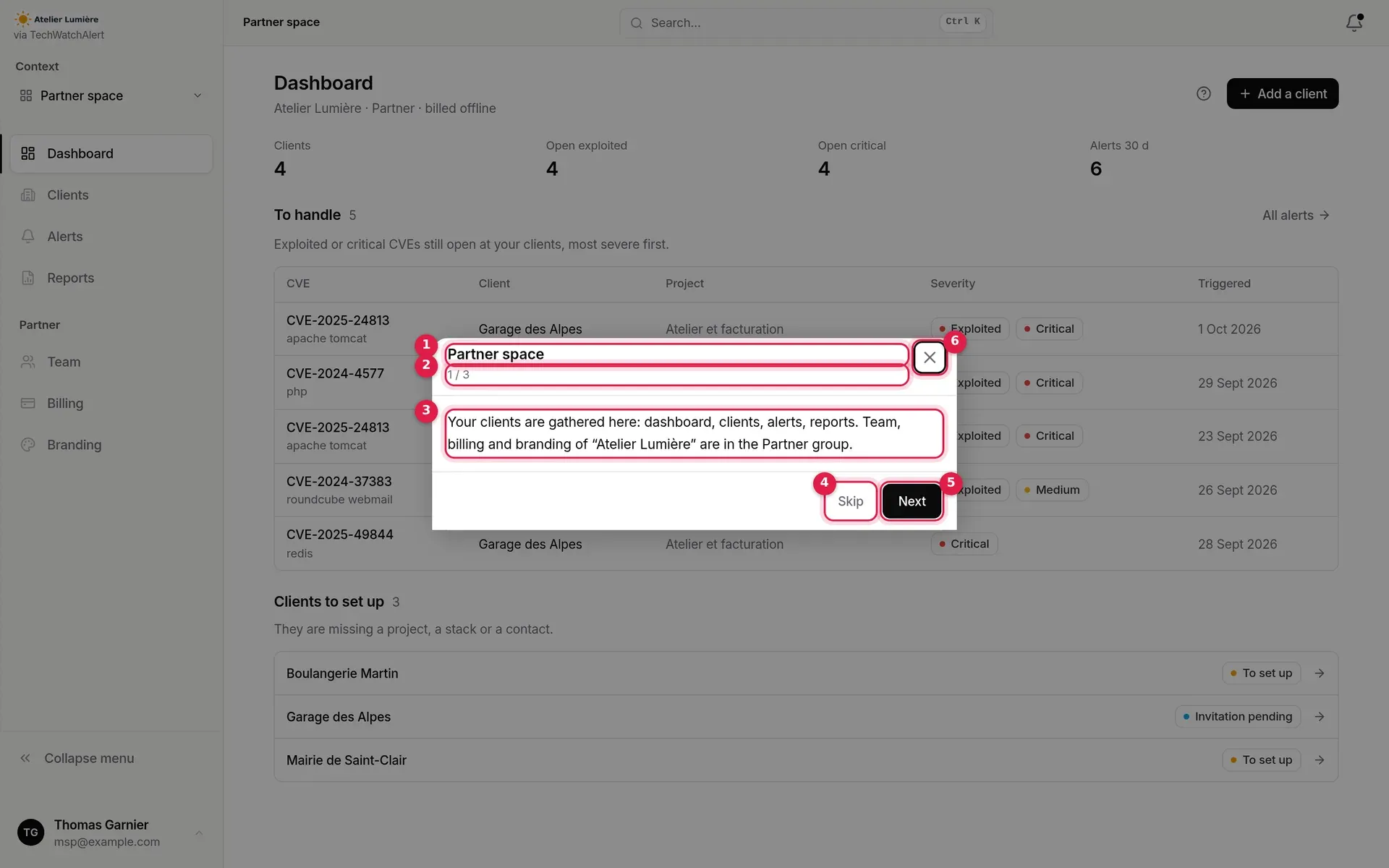Expand the Thomas Garnier account menu chevron

pyautogui.click(x=199, y=833)
